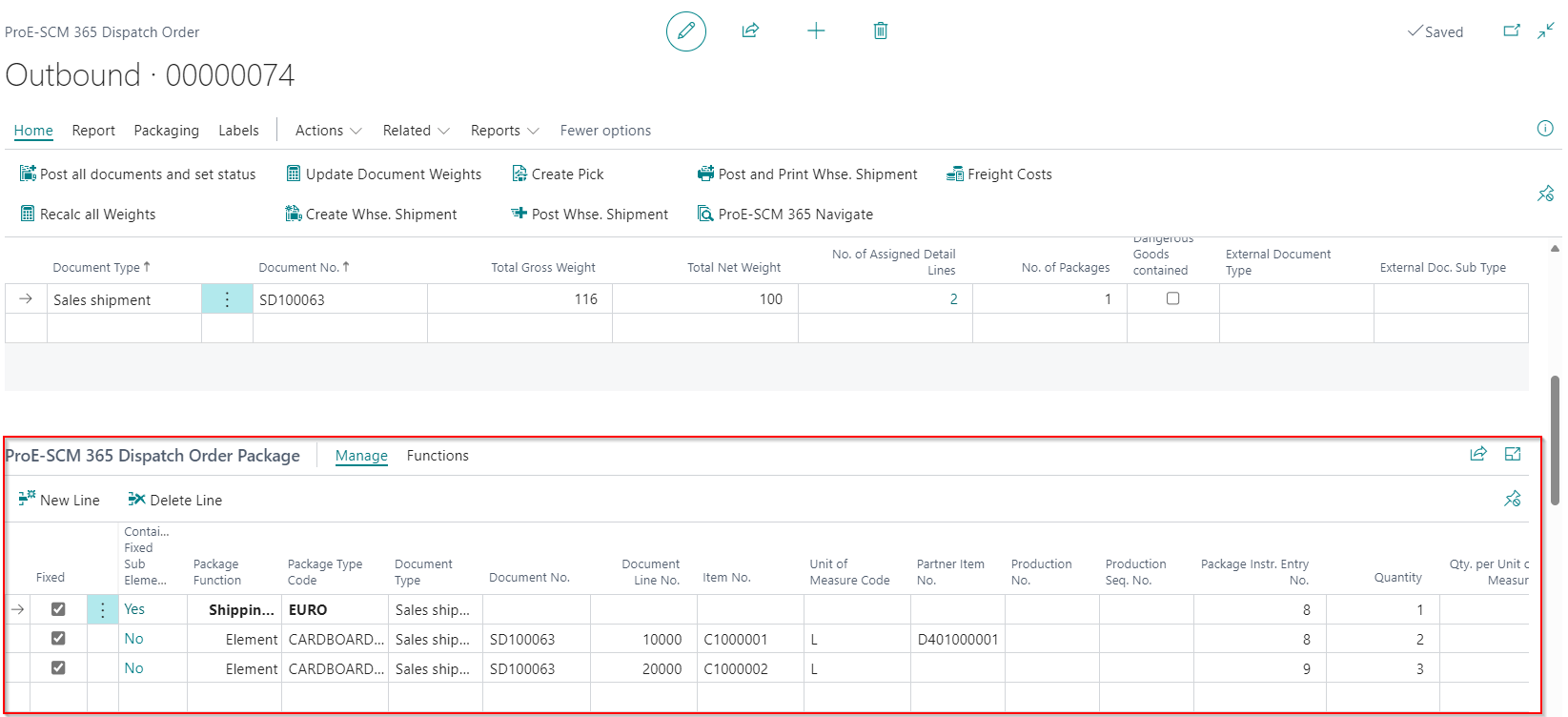
Task: Expand Dispatch Order Package part icon
Action: pos(1513,454)
